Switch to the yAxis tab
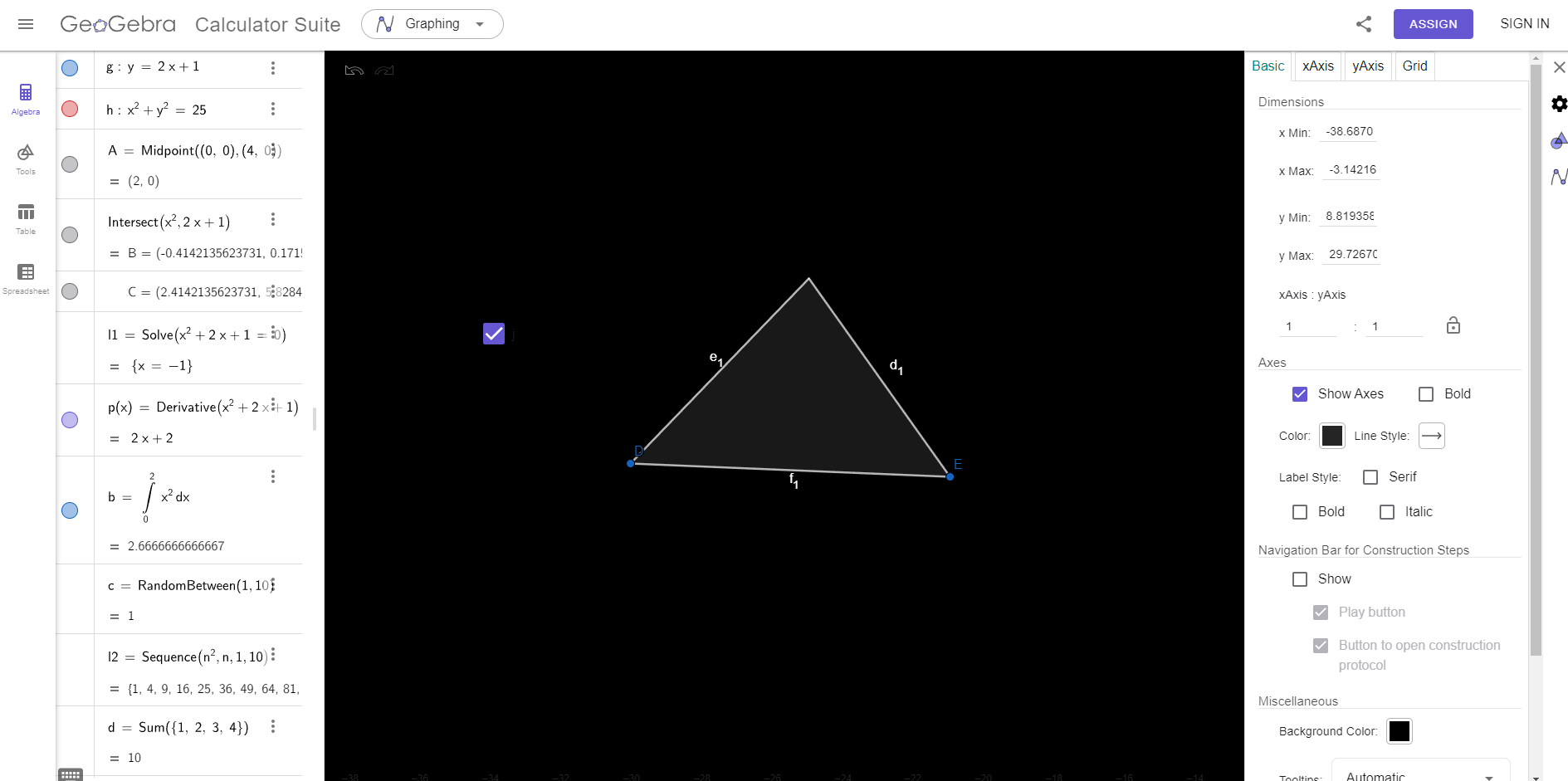The height and width of the screenshot is (781, 1568). click(1368, 66)
